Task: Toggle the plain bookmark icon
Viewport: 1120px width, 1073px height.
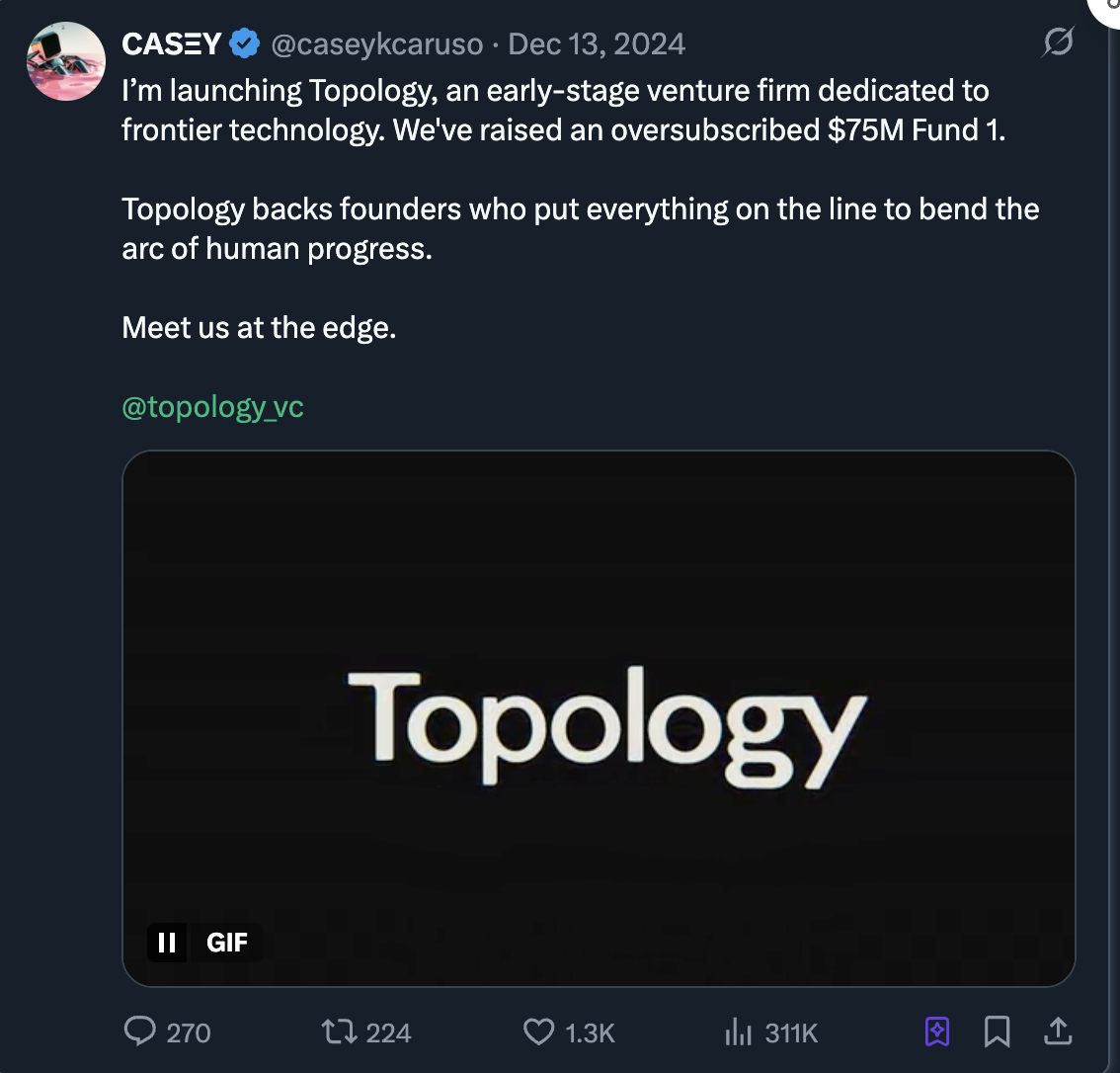Action: 998,1032
